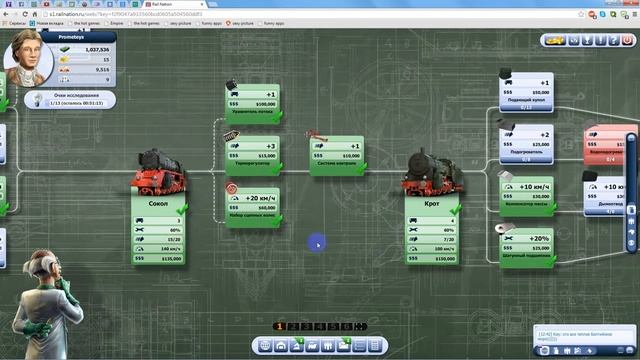Open the exclamation news icon

(600, 40)
